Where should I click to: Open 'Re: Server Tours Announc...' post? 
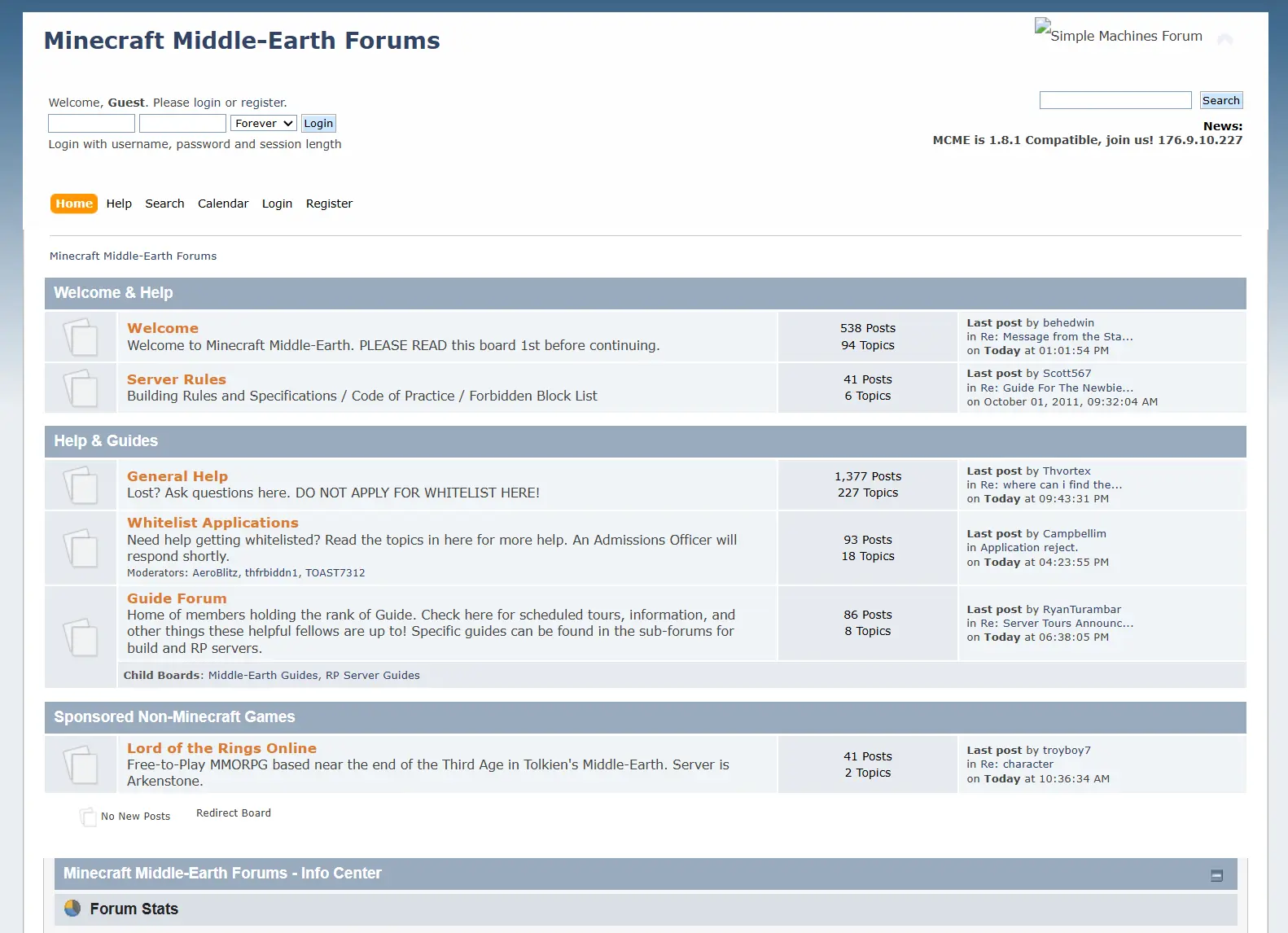point(1057,624)
